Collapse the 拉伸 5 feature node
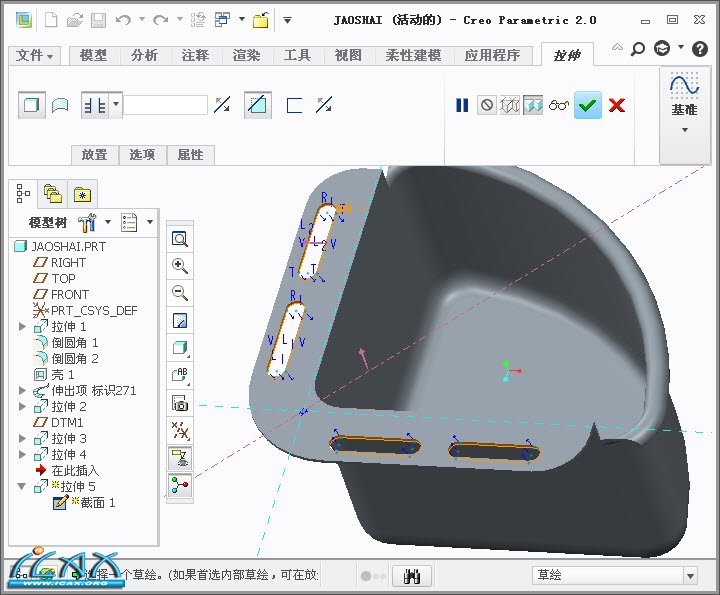Viewport: 720px width, 595px height. coord(22,486)
